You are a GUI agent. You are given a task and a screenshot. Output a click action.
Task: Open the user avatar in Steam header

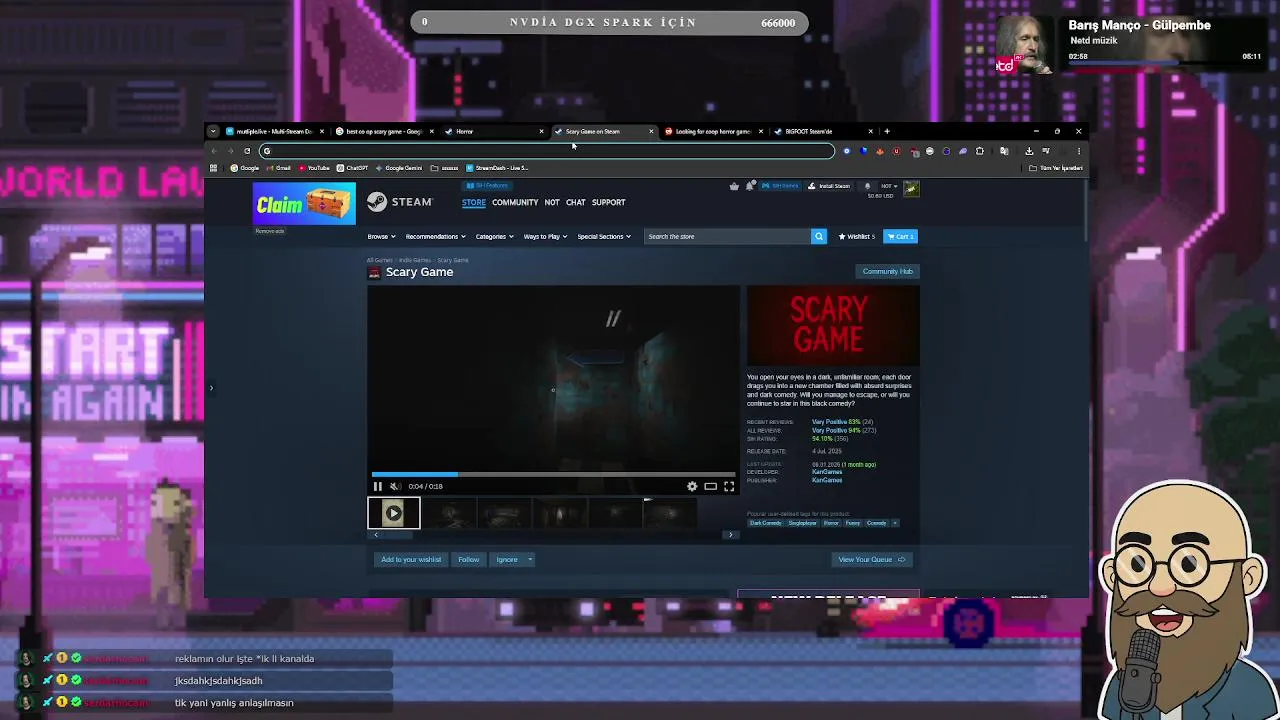(911, 187)
